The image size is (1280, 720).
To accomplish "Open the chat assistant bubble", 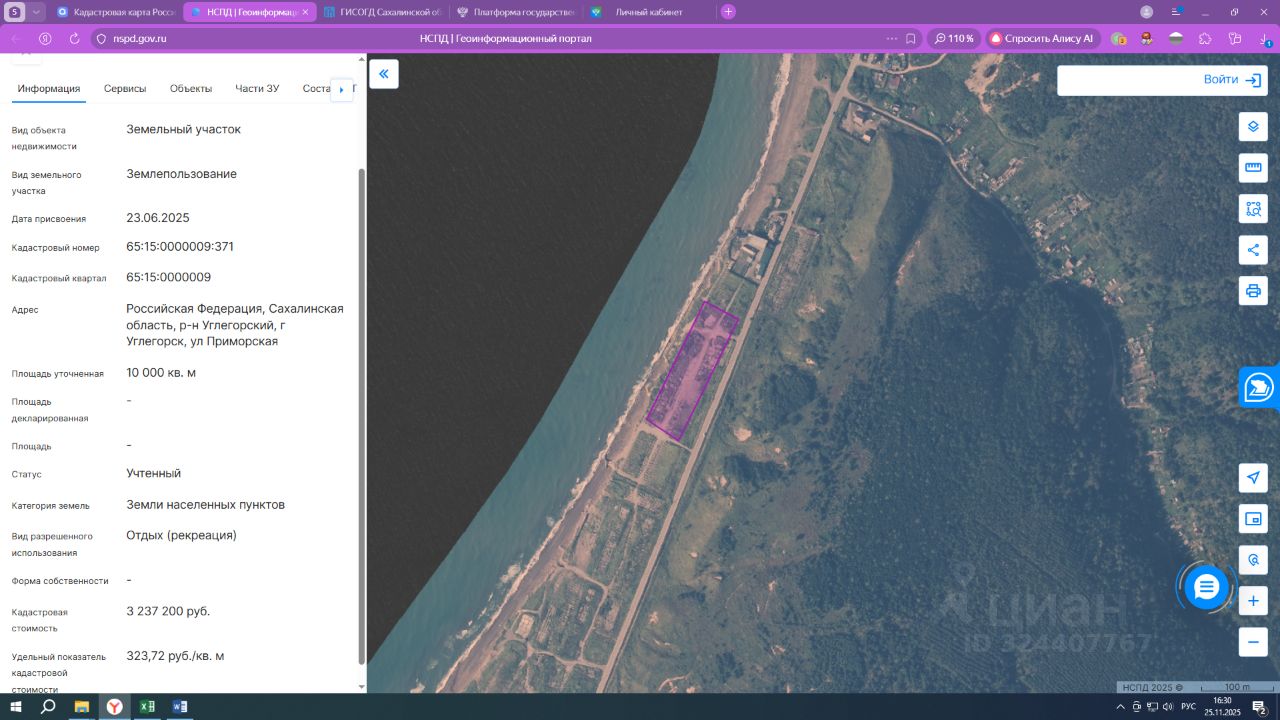I will coord(1206,587).
